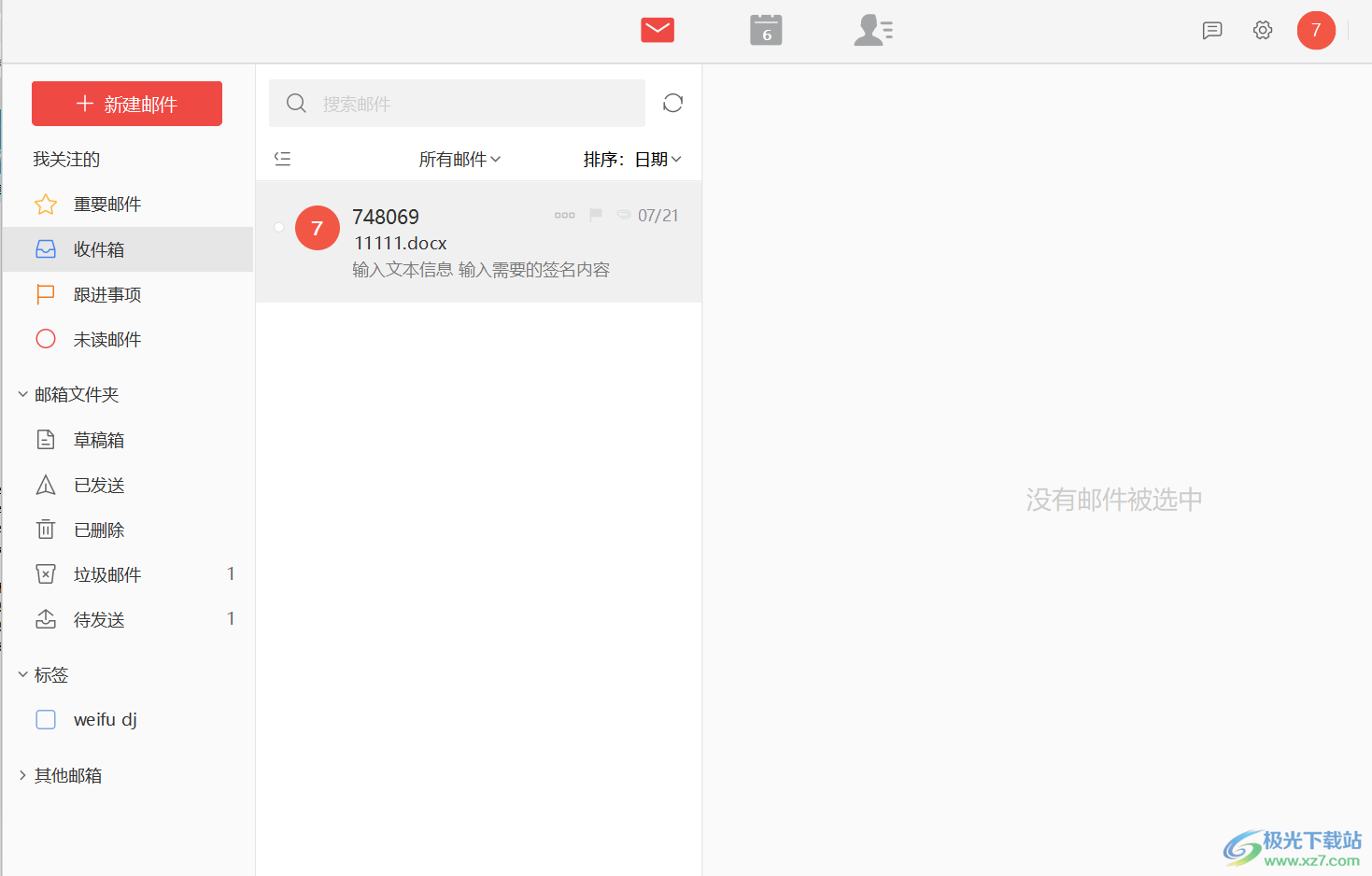Viewport: 1372px width, 876px height.
Task: Click the sender name 748069
Action: (386, 217)
